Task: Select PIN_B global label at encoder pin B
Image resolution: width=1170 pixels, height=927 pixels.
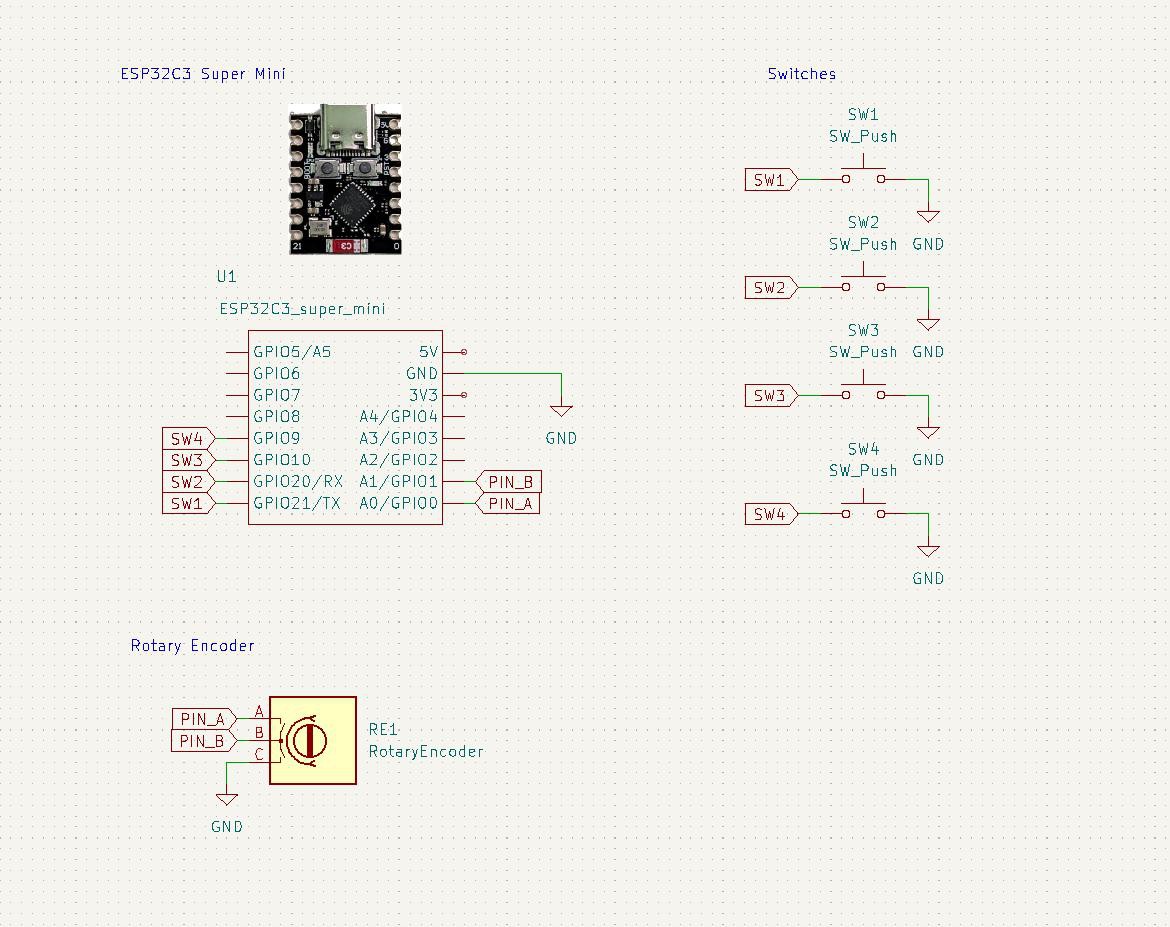Action: point(204,740)
